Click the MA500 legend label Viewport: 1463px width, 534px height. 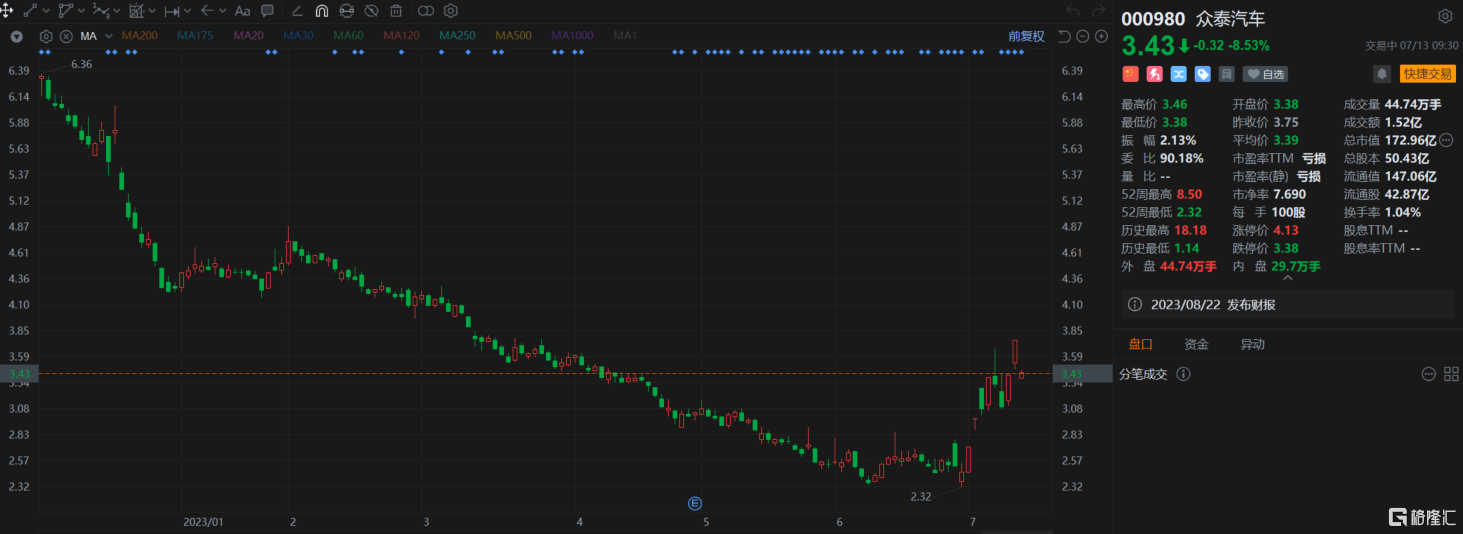tap(514, 36)
